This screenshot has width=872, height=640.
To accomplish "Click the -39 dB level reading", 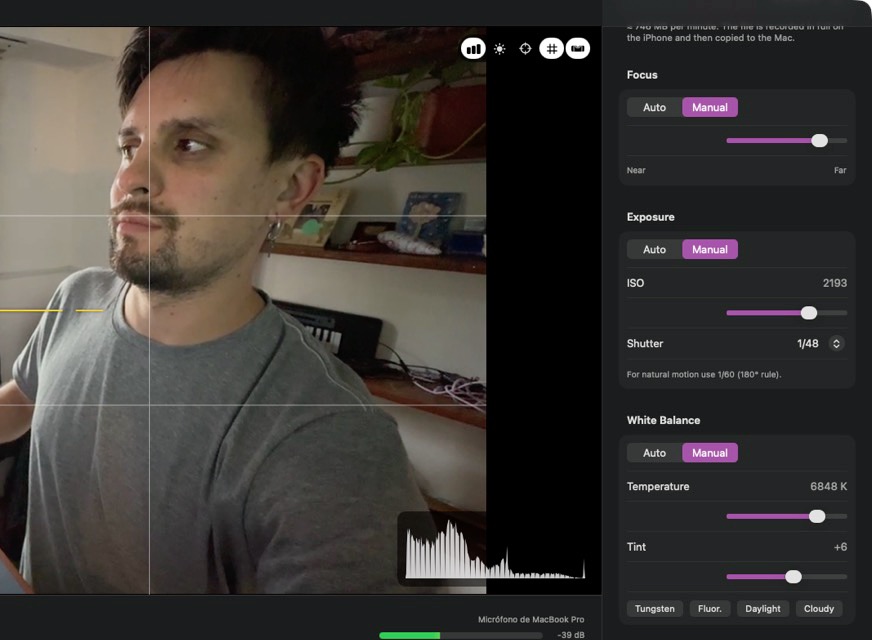I will [571, 635].
